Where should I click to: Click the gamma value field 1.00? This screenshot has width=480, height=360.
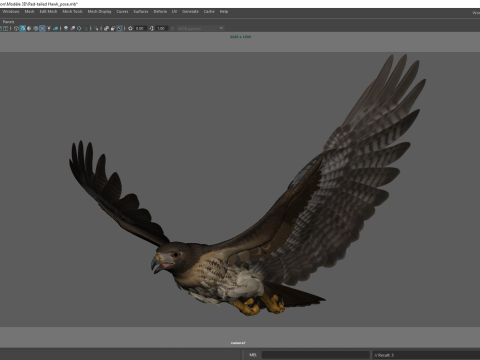click(161, 28)
